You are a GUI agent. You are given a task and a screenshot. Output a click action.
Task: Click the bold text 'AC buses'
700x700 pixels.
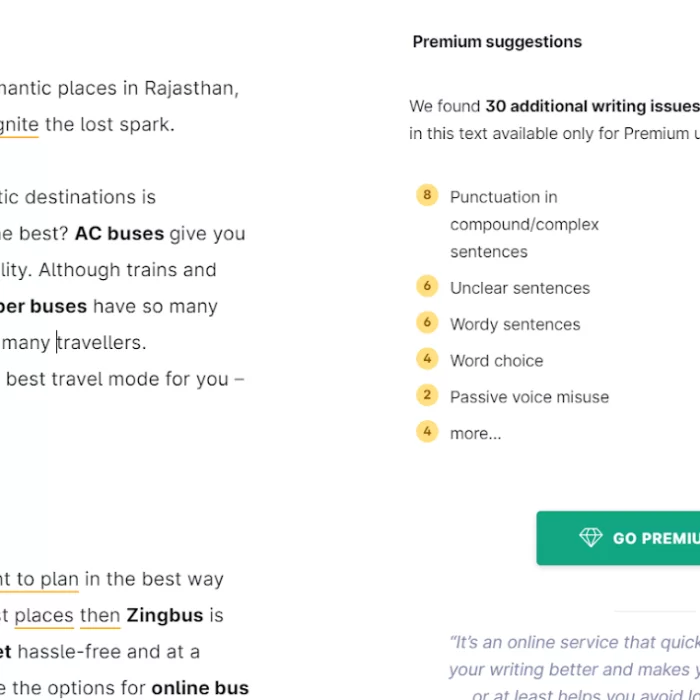click(x=119, y=234)
